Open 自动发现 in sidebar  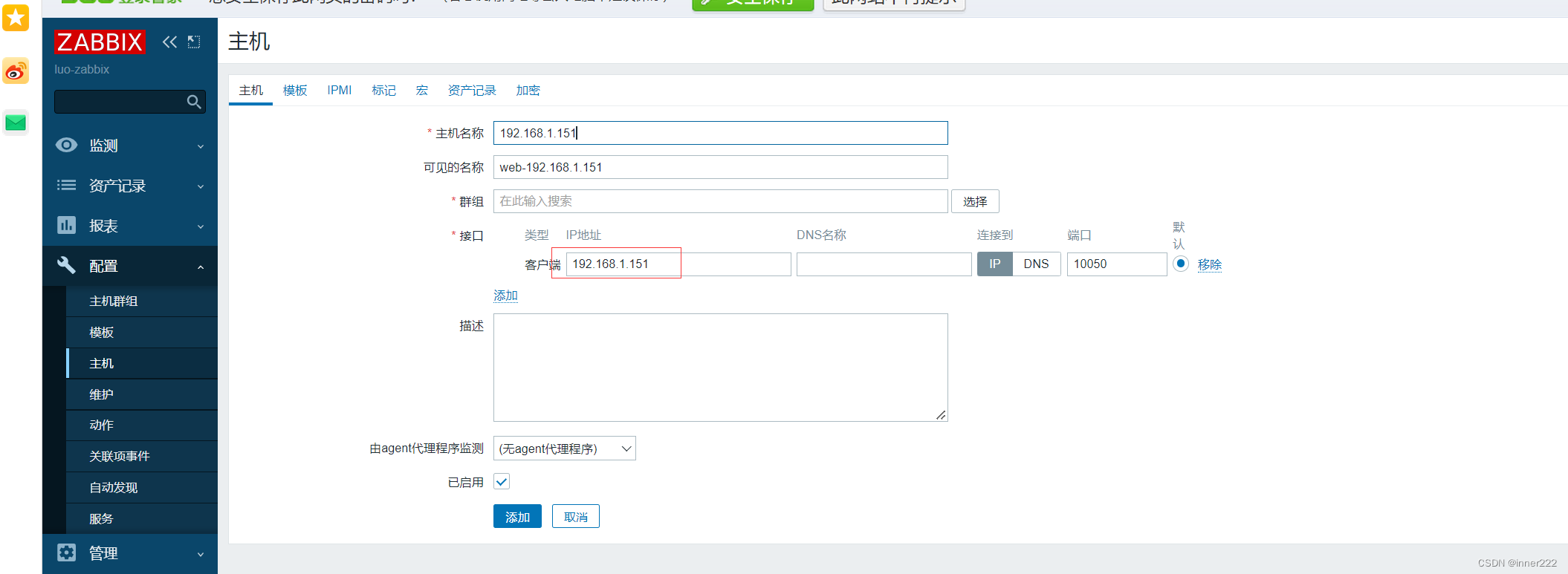pos(142,488)
